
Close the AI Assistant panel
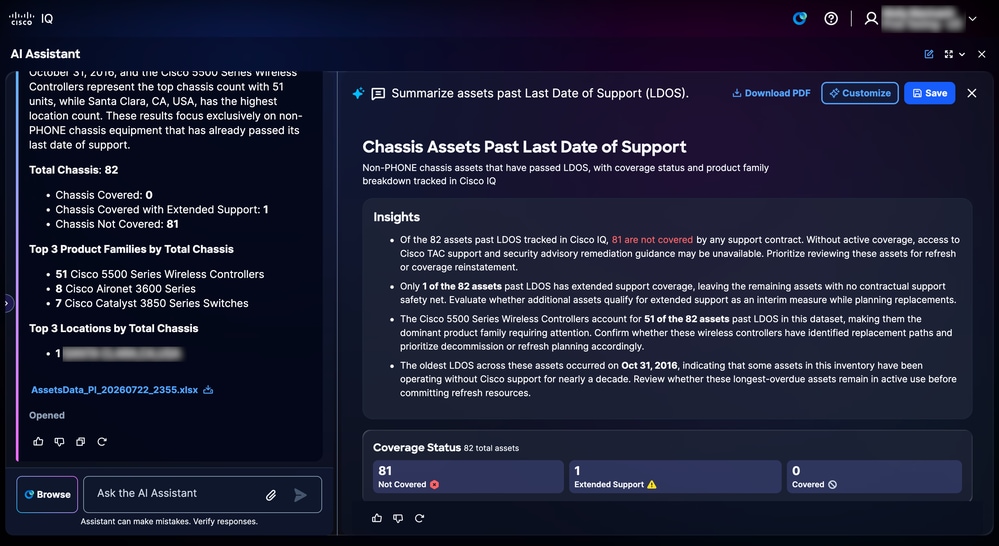[982, 54]
